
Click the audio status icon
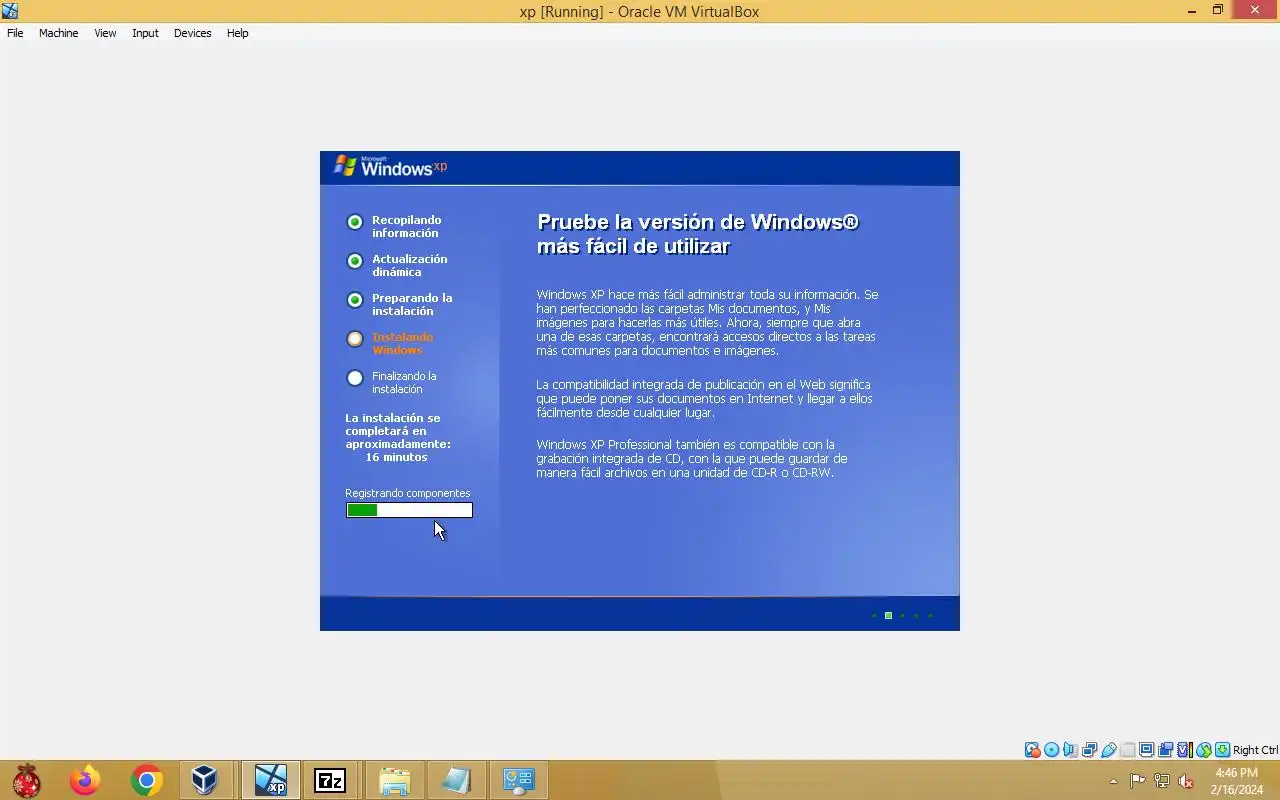pyautogui.click(x=1071, y=750)
